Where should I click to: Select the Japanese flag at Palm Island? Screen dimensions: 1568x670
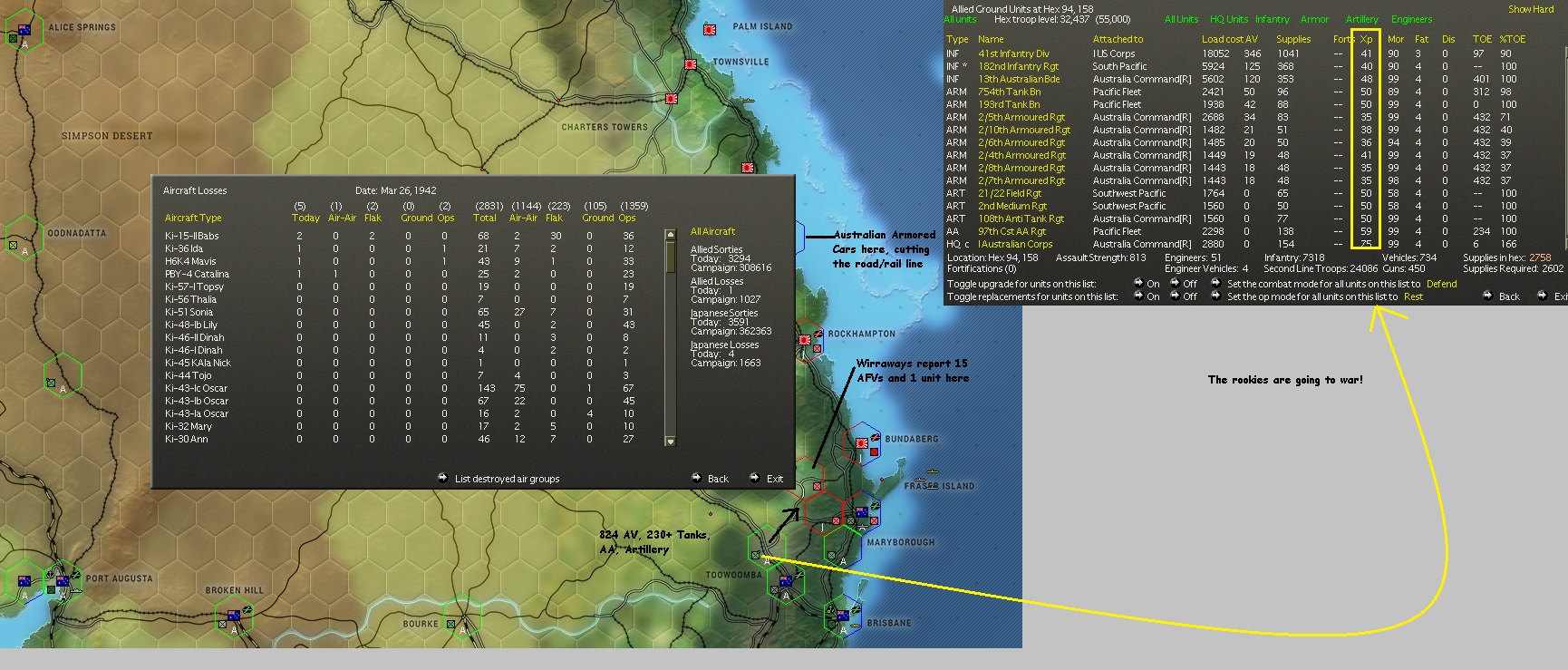[x=710, y=30]
